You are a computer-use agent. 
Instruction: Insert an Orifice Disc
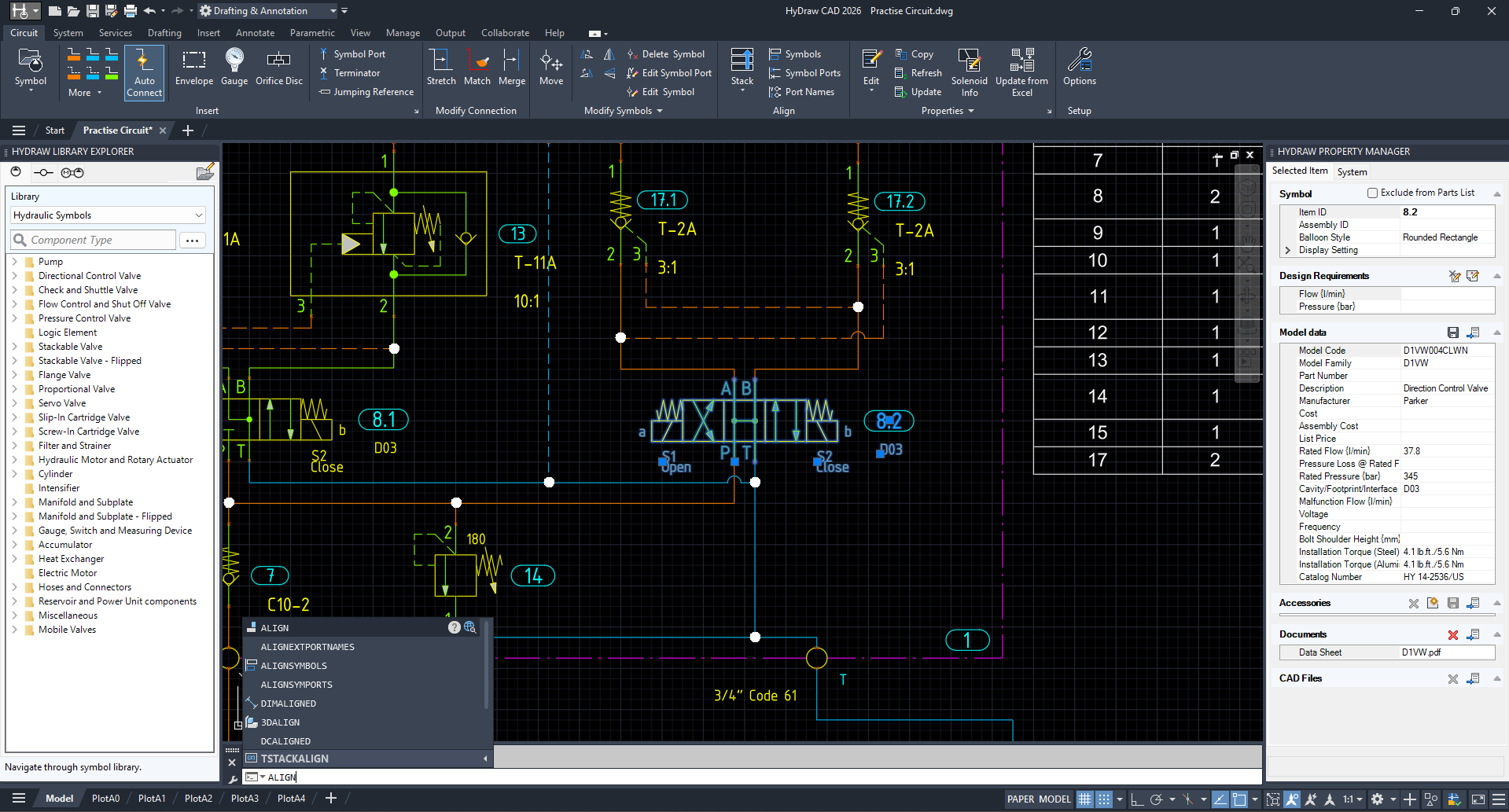click(279, 71)
